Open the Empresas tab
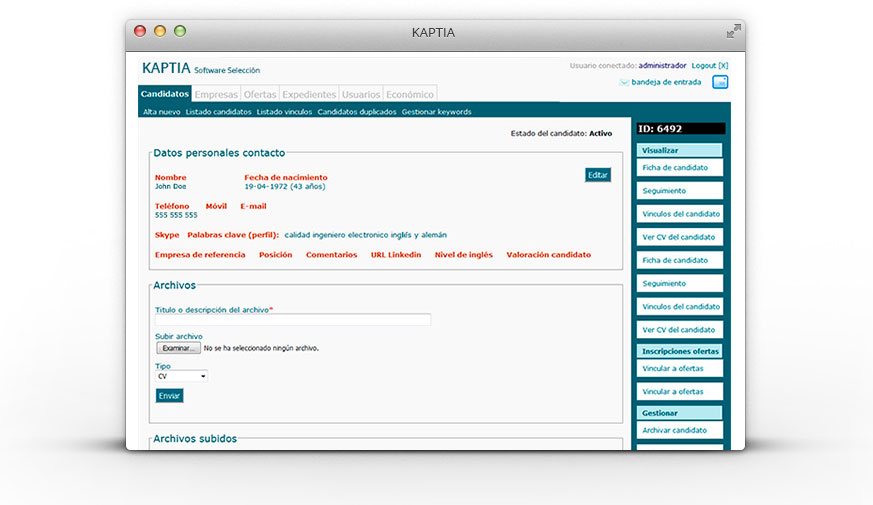The width and height of the screenshot is (873, 505). tap(216, 94)
